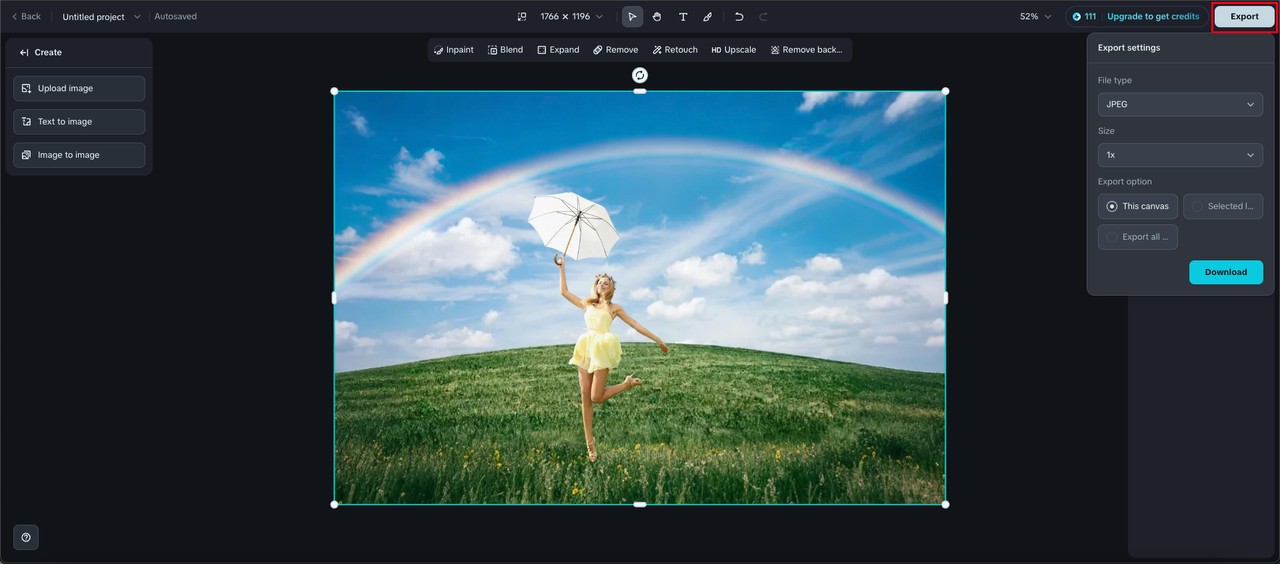Select the hand pan tool
The height and width of the screenshot is (564, 1280).
click(657, 17)
